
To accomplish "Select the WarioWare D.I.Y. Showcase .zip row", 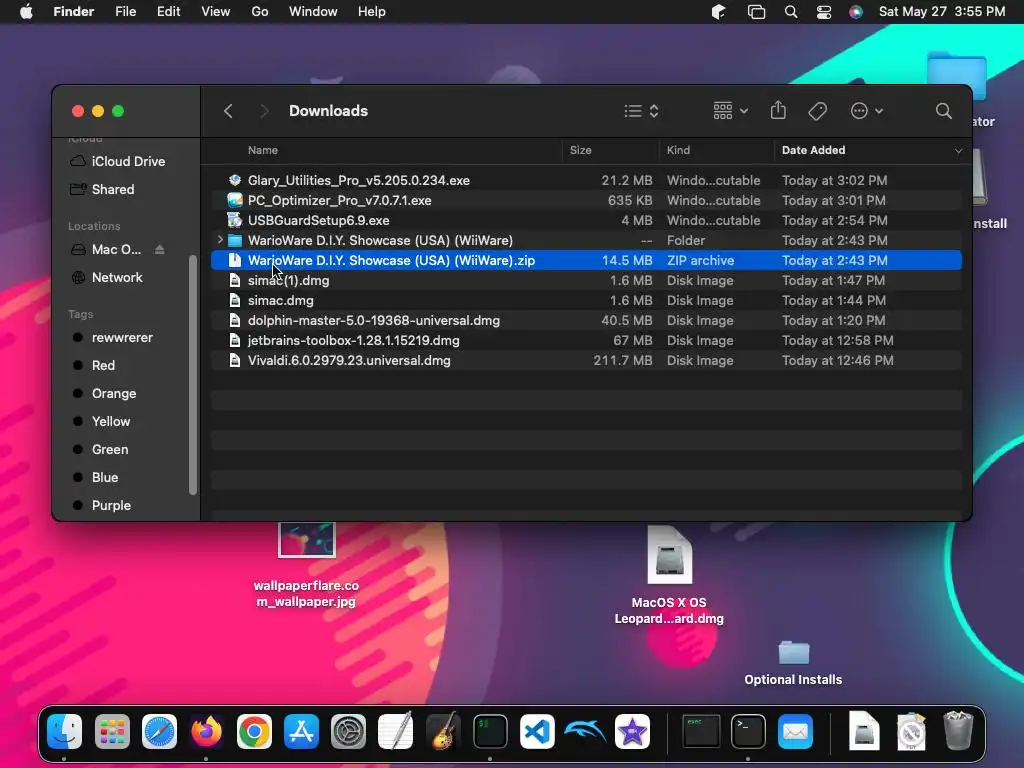I will (x=586, y=261).
